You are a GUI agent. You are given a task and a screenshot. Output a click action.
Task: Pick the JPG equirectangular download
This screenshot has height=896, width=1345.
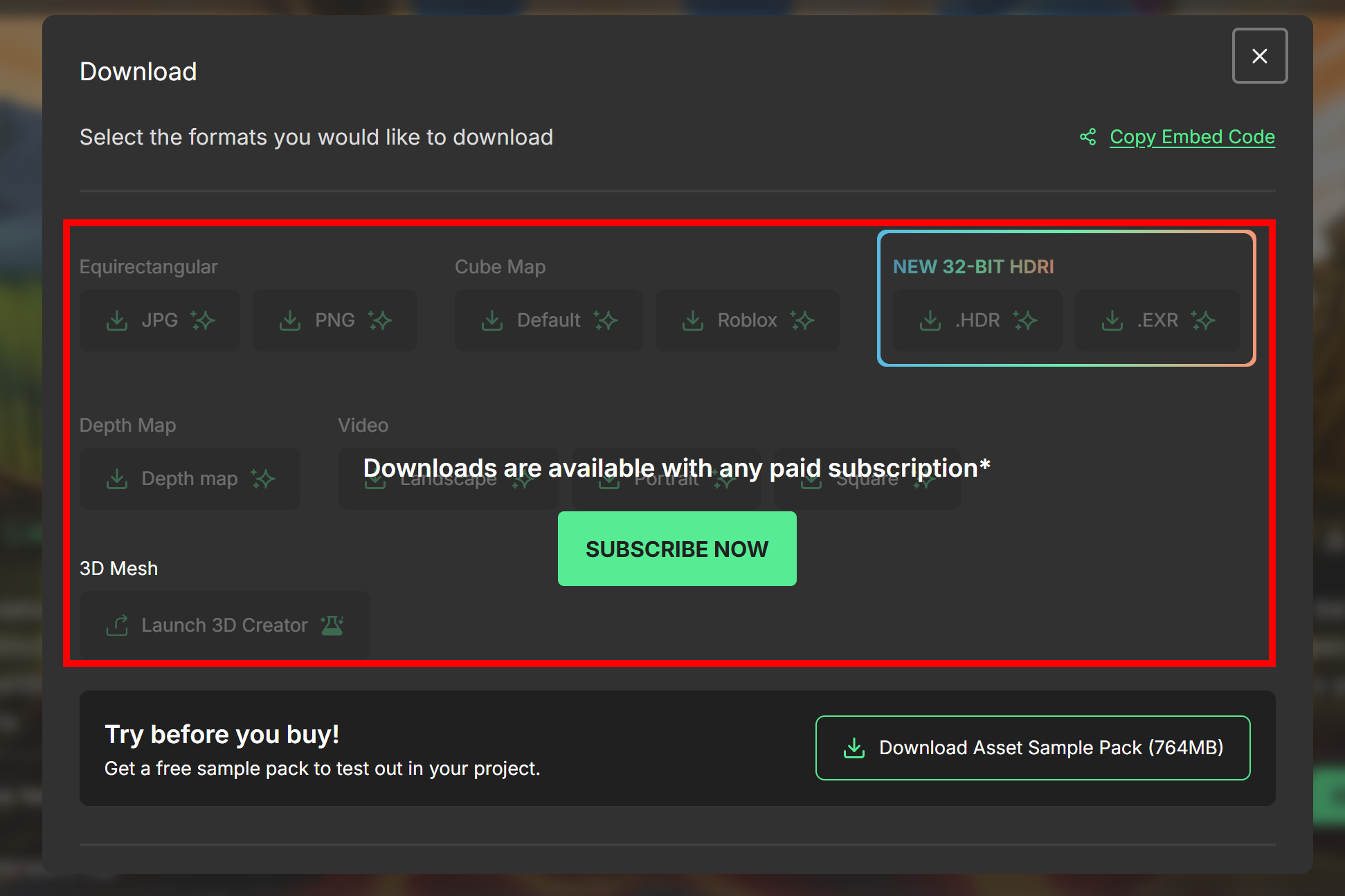coord(160,320)
